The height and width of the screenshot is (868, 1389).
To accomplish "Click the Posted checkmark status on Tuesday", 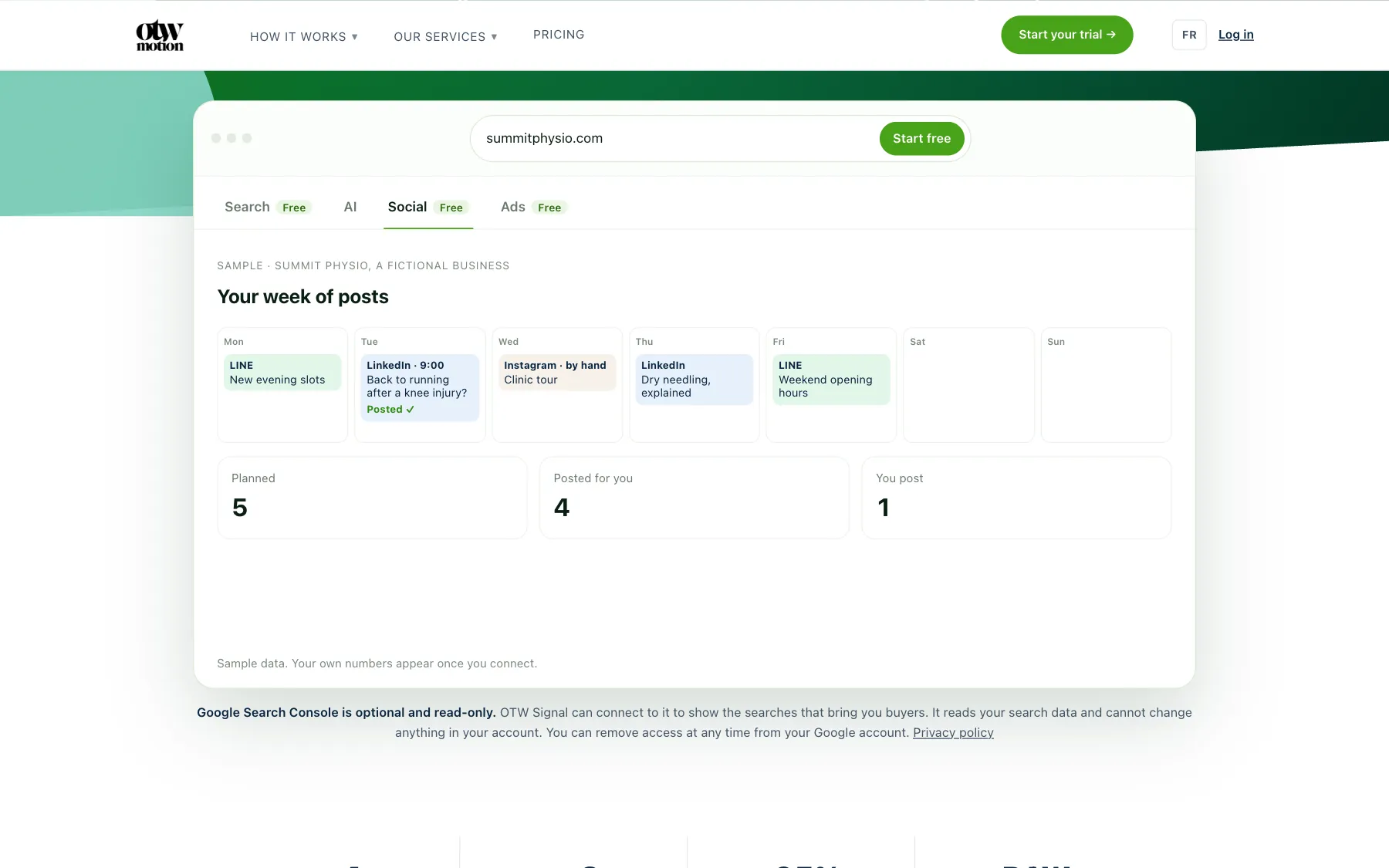I will point(390,409).
